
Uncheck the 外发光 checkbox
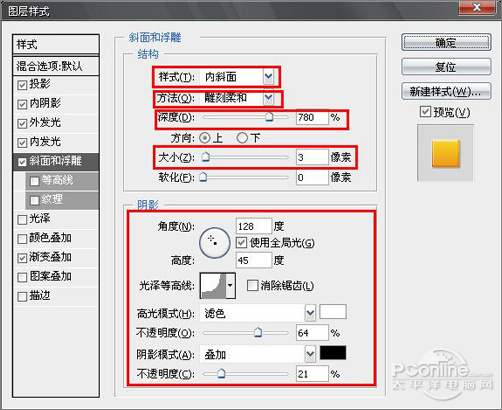[x=22, y=124]
